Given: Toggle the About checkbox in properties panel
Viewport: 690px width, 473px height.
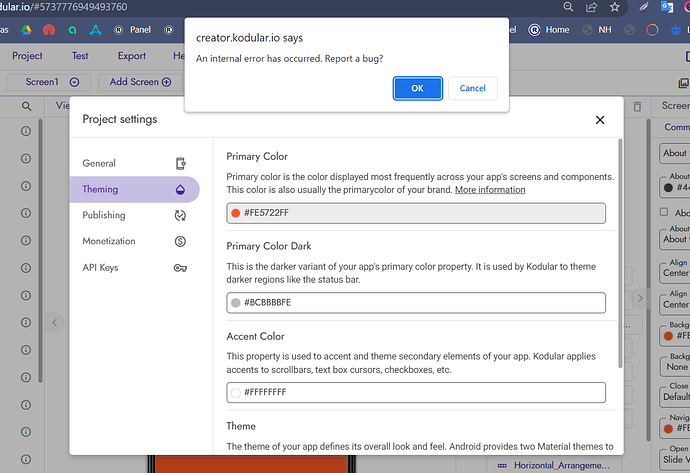Looking at the screenshot, I should [x=664, y=212].
